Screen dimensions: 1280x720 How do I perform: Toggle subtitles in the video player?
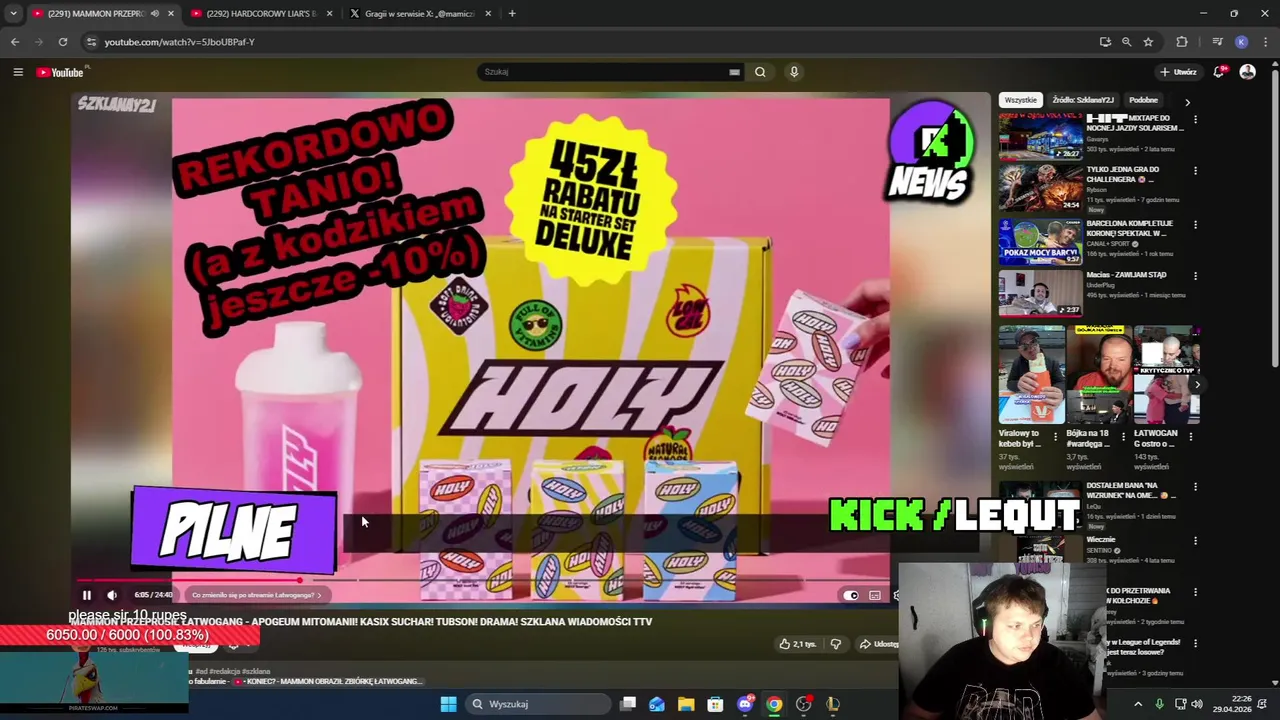click(x=875, y=595)
